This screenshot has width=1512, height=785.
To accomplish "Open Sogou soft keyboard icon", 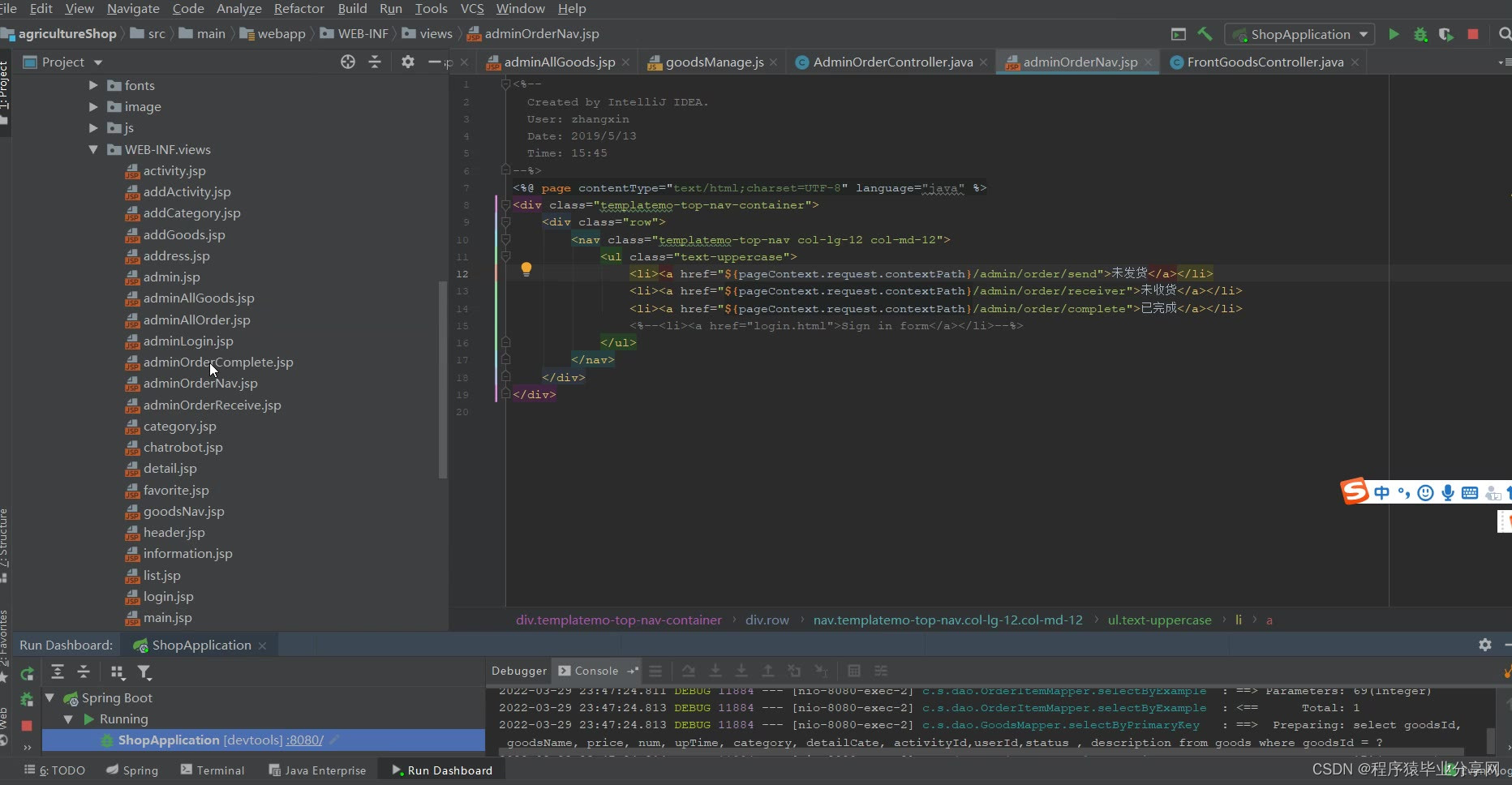I will [x=1470, y=492].
